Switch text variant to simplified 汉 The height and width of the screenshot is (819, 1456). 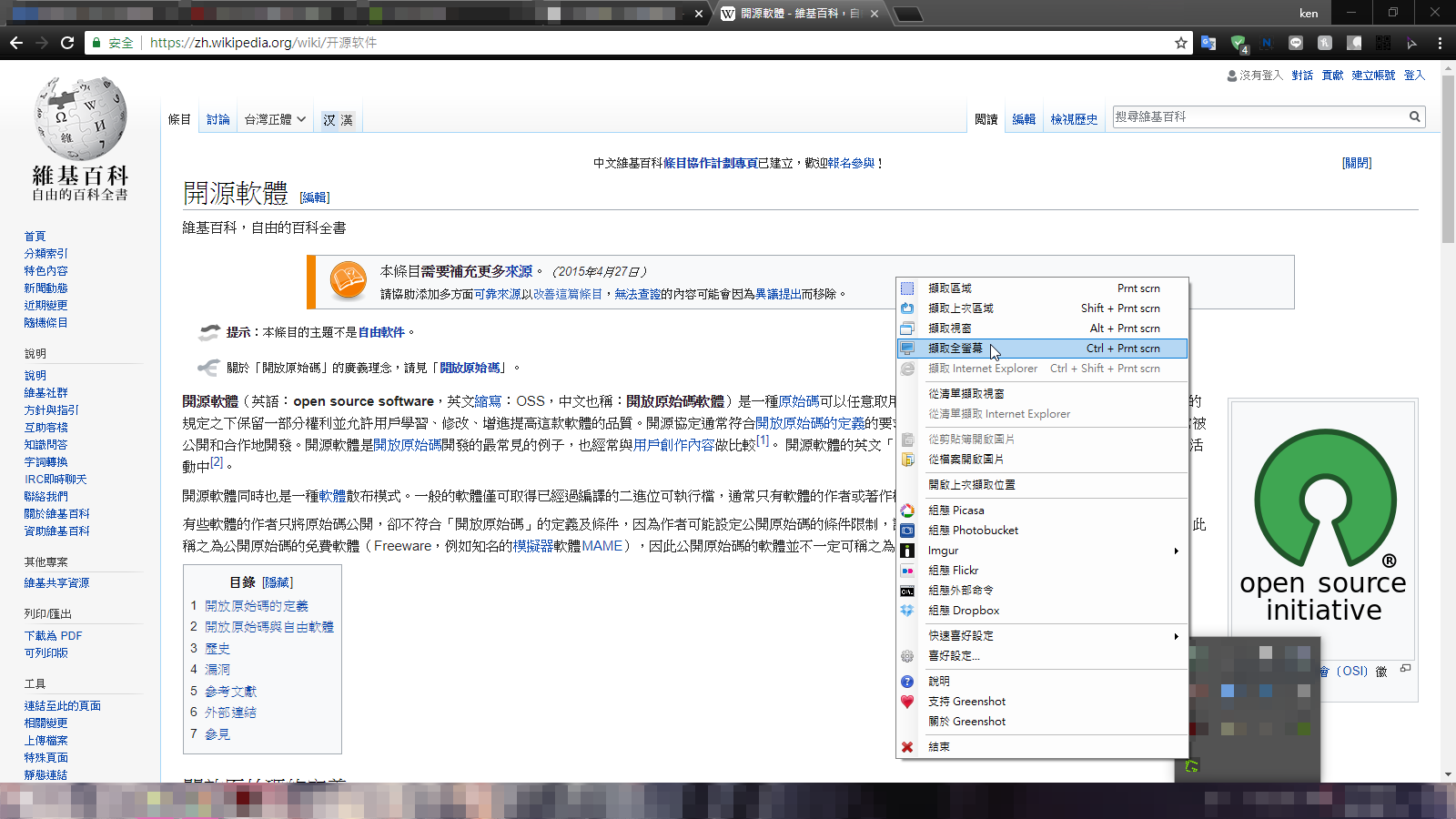coord(329,119)
